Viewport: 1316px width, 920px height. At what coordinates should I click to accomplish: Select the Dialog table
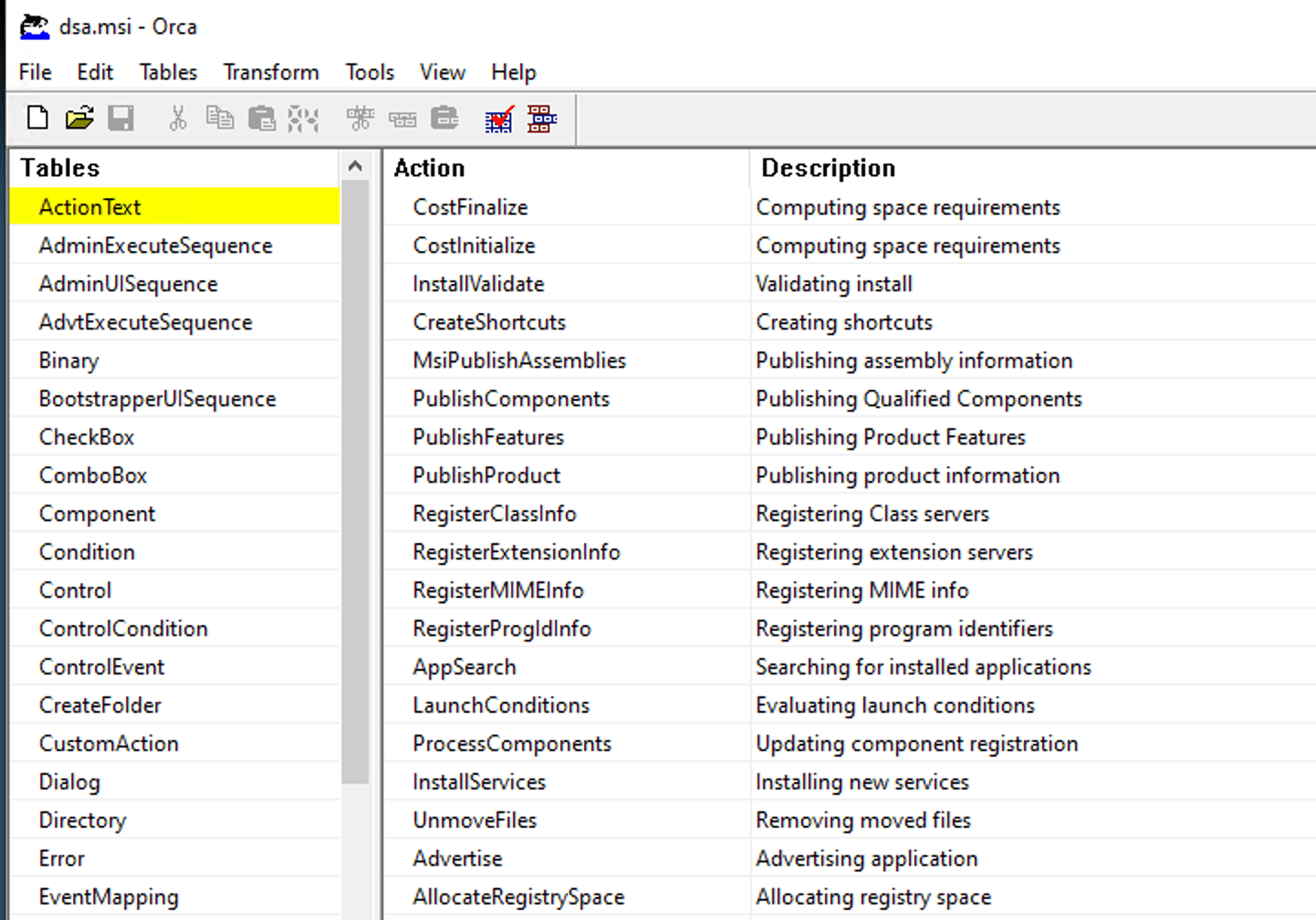(x=175, y=782)
